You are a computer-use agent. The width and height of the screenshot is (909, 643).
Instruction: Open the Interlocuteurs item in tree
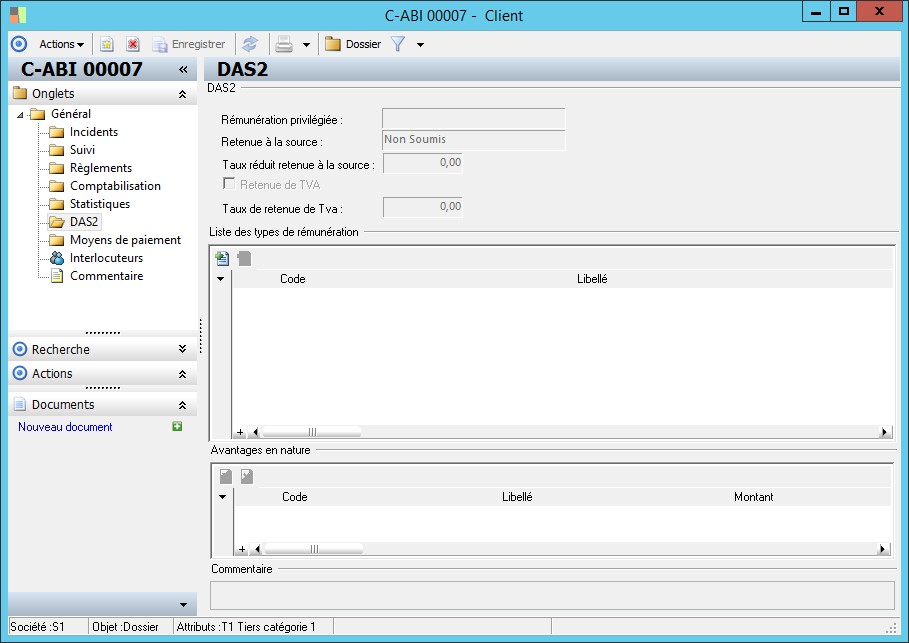click(106, 258)
